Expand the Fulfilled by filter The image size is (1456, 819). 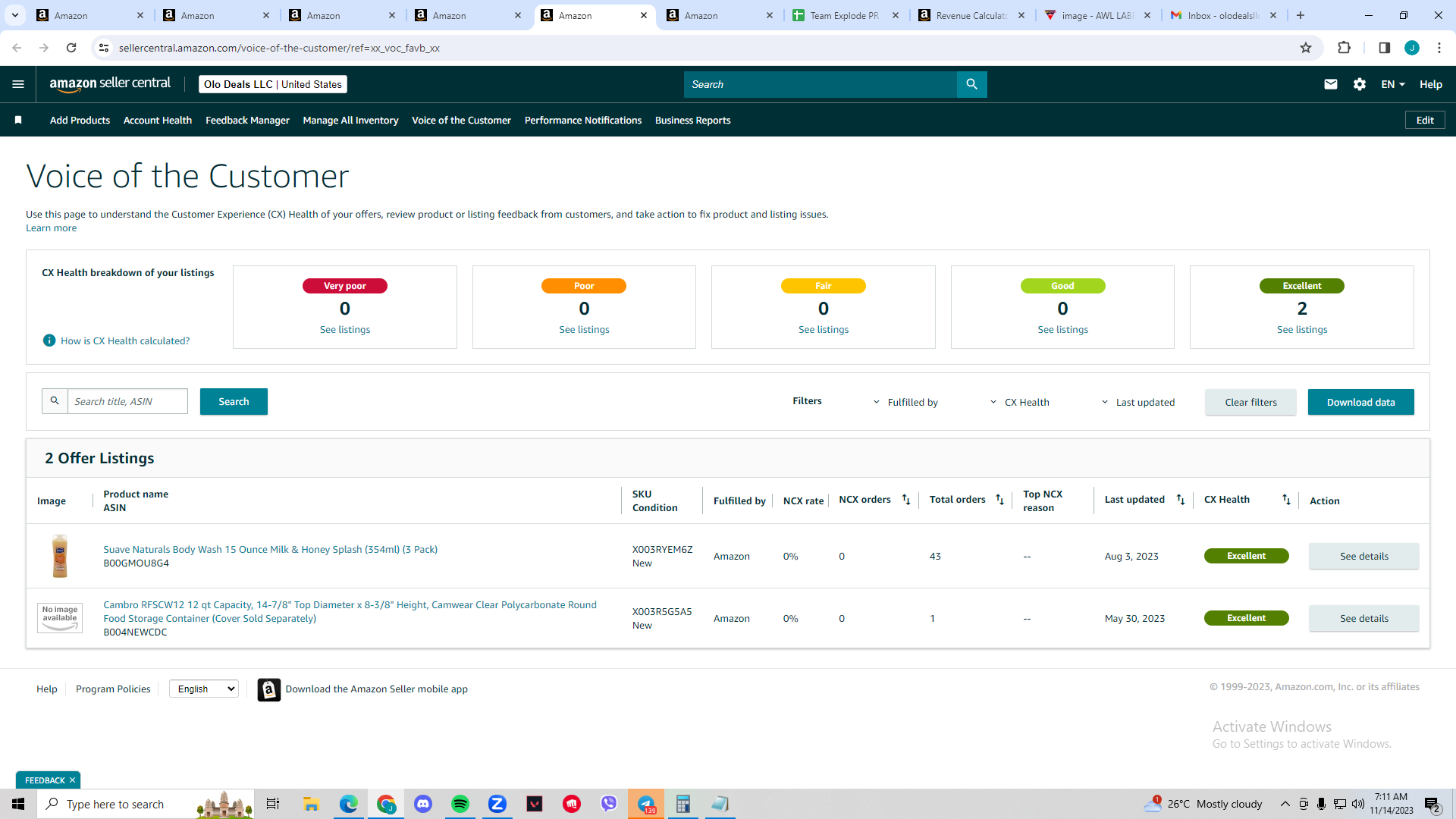pos(905,402)
